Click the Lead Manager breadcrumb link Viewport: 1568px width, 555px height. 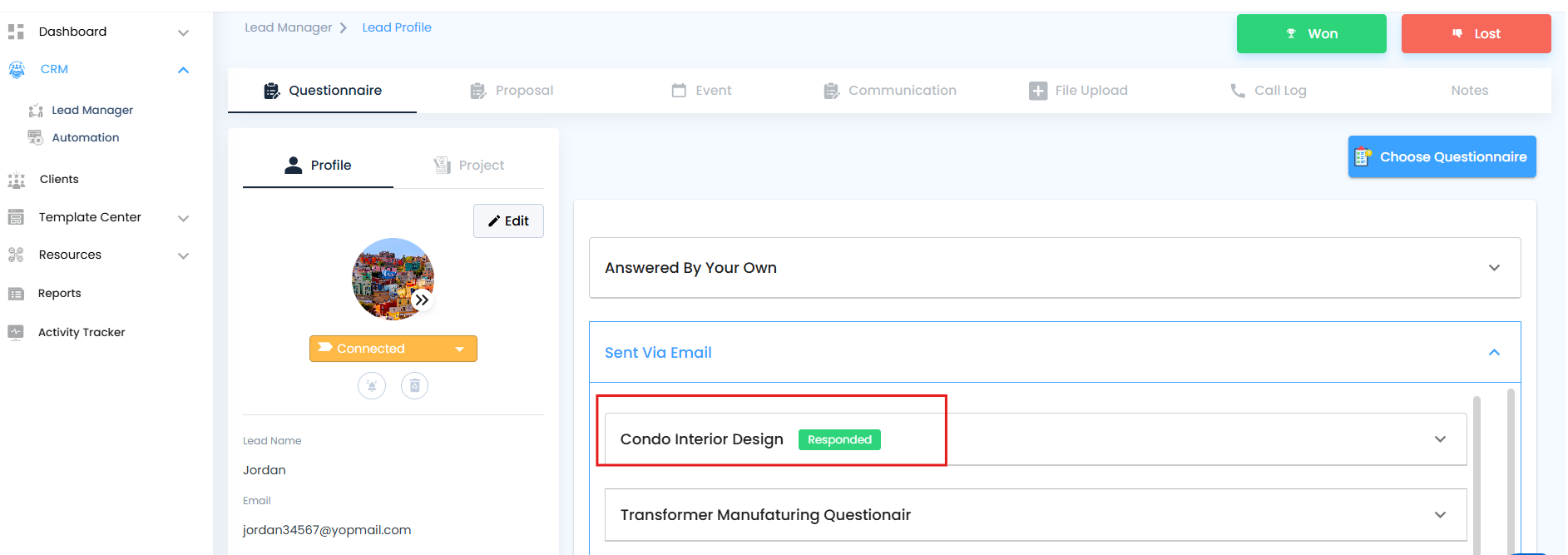[x=288, y=27]
